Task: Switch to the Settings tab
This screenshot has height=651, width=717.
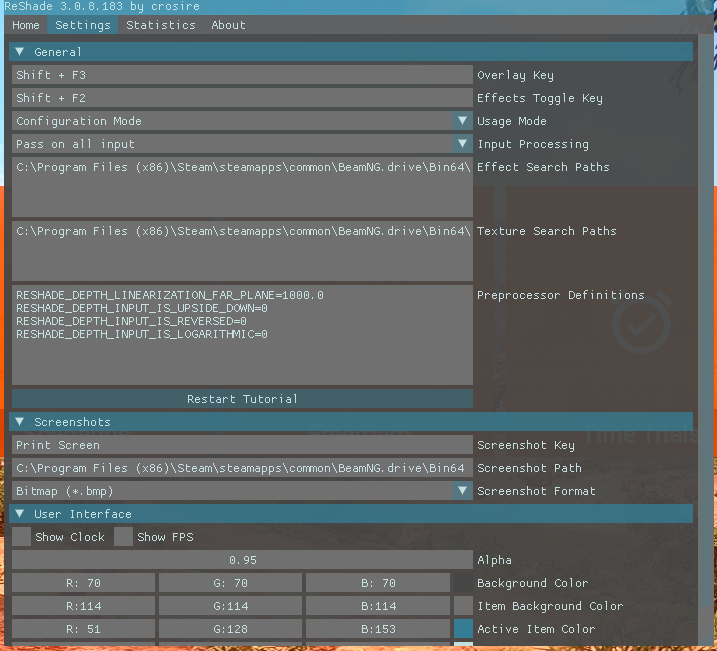Action: (x=82, y=25)
